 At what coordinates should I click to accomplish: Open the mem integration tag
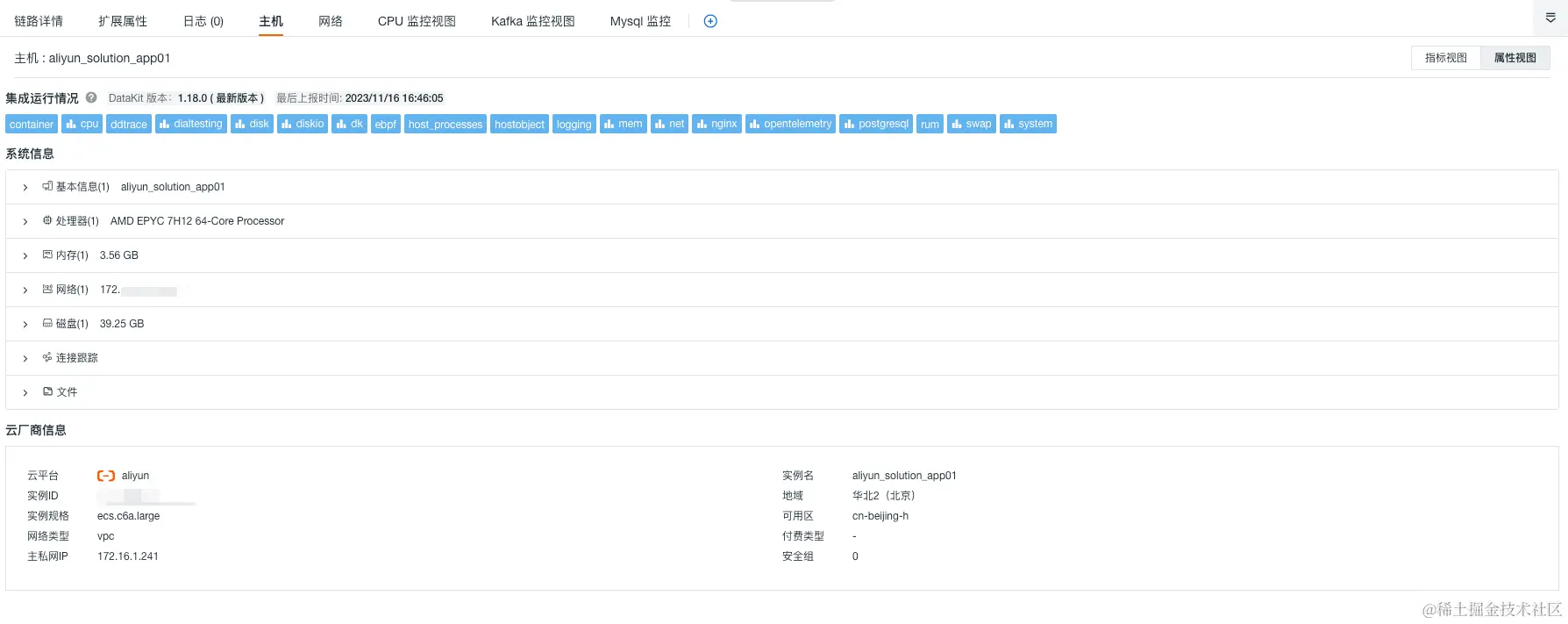(x=624, y=124)
